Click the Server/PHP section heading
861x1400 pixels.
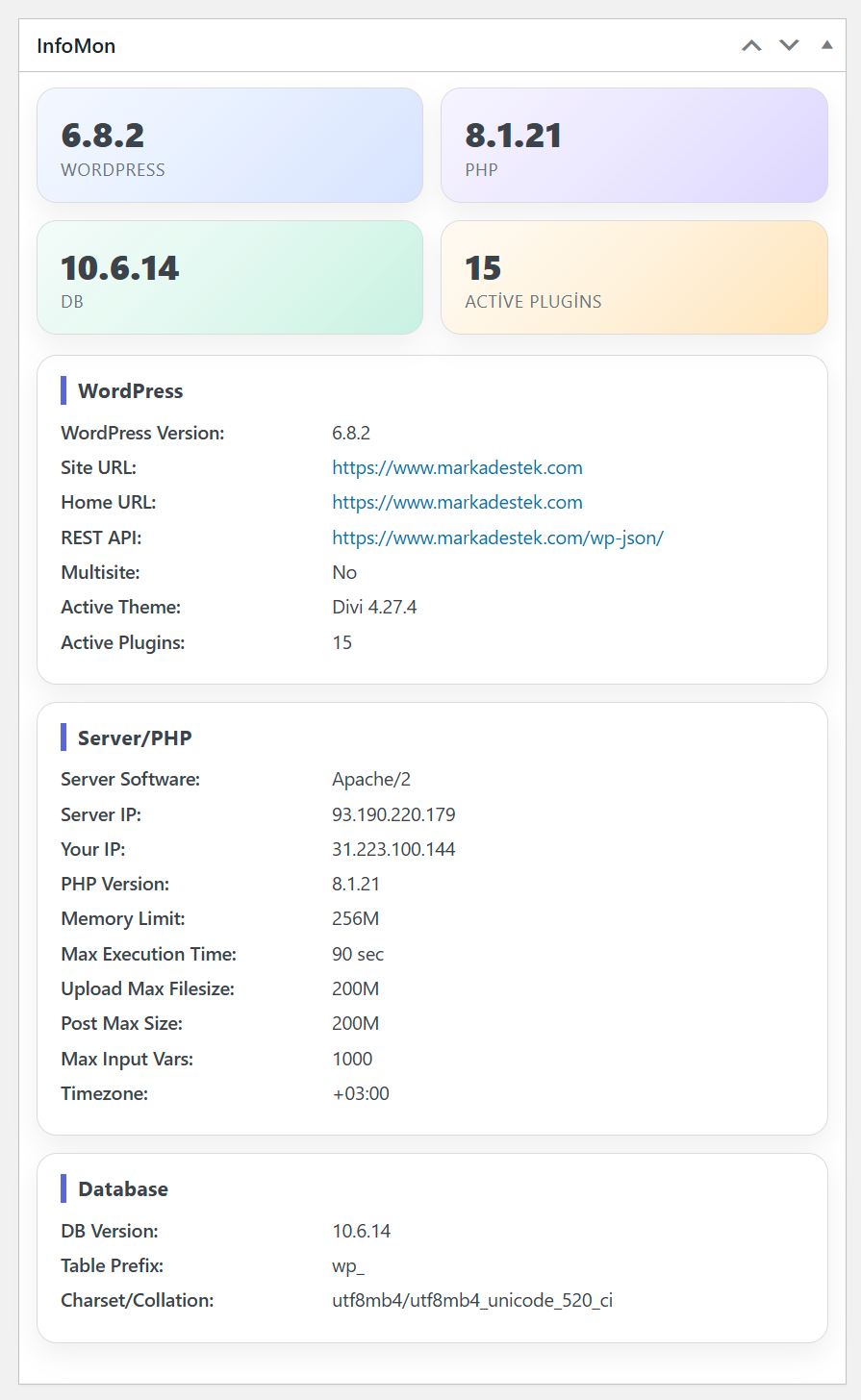pos(135,738)
